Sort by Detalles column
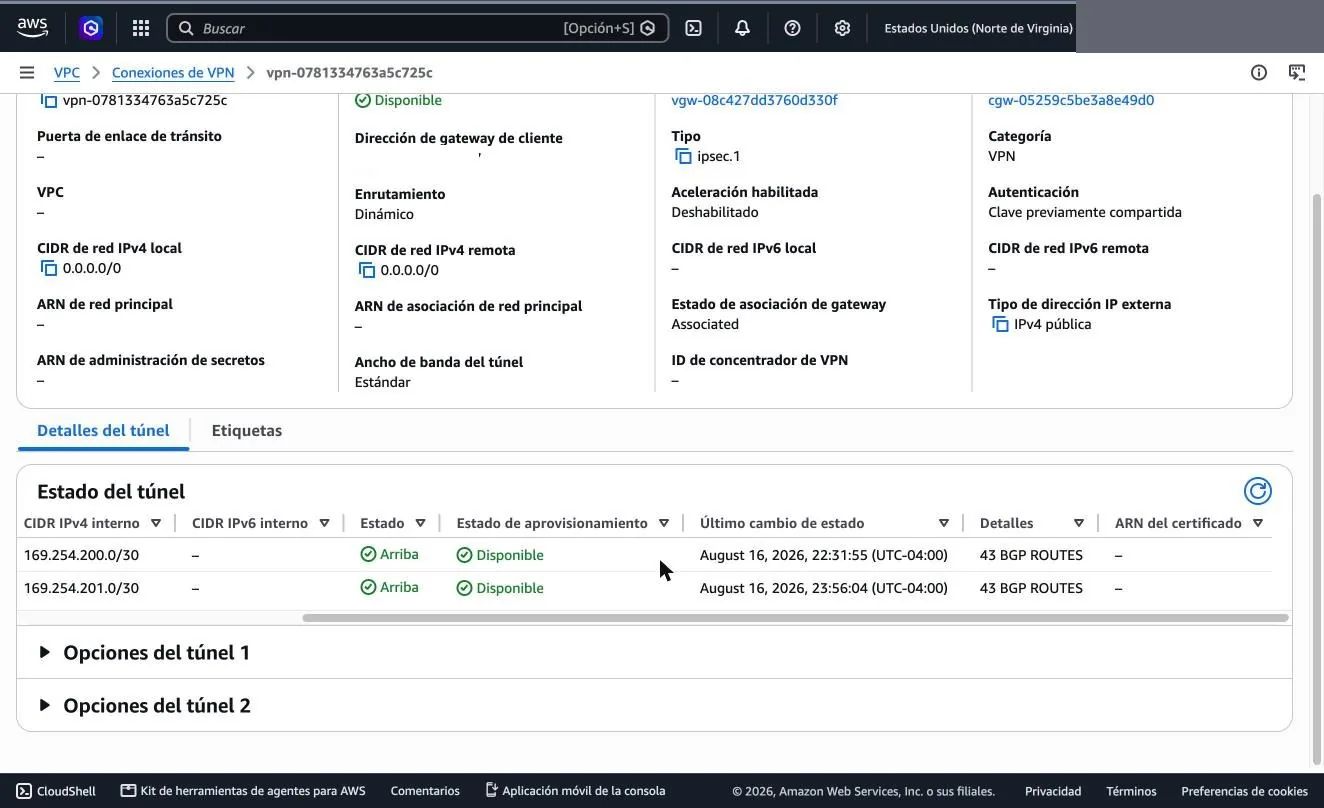This screenshot has height=808, width=1324. pyautogui.click(x=1078, y=523)
